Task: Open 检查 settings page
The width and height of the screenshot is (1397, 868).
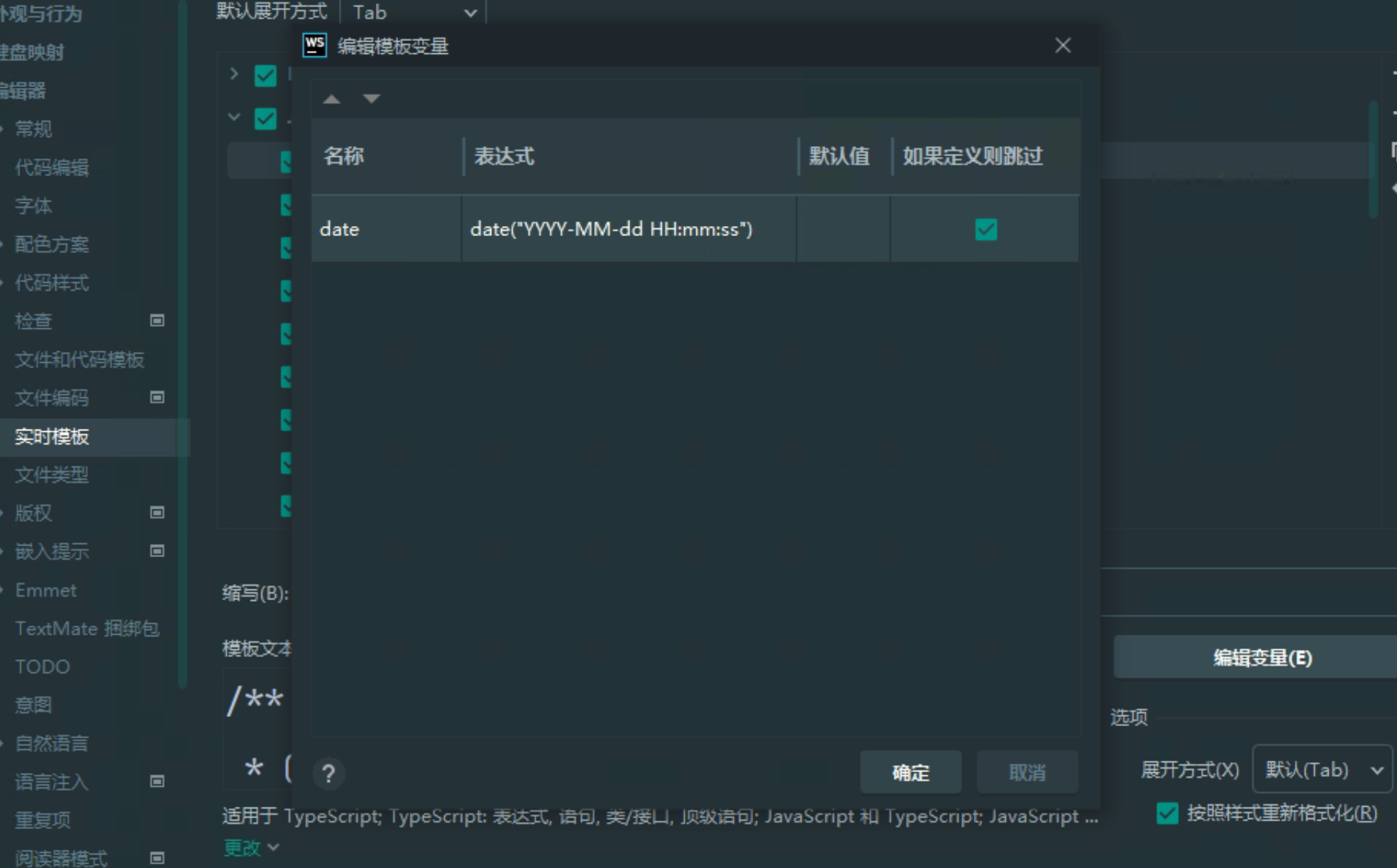Action: (x=33, y=321)
